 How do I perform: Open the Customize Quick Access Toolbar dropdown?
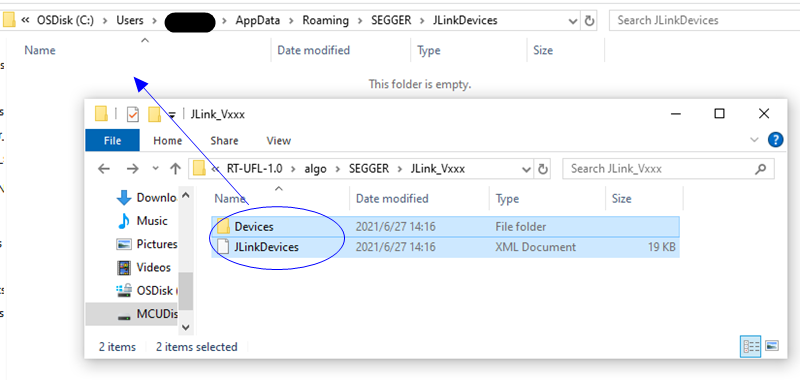click(x=172, y=114)
